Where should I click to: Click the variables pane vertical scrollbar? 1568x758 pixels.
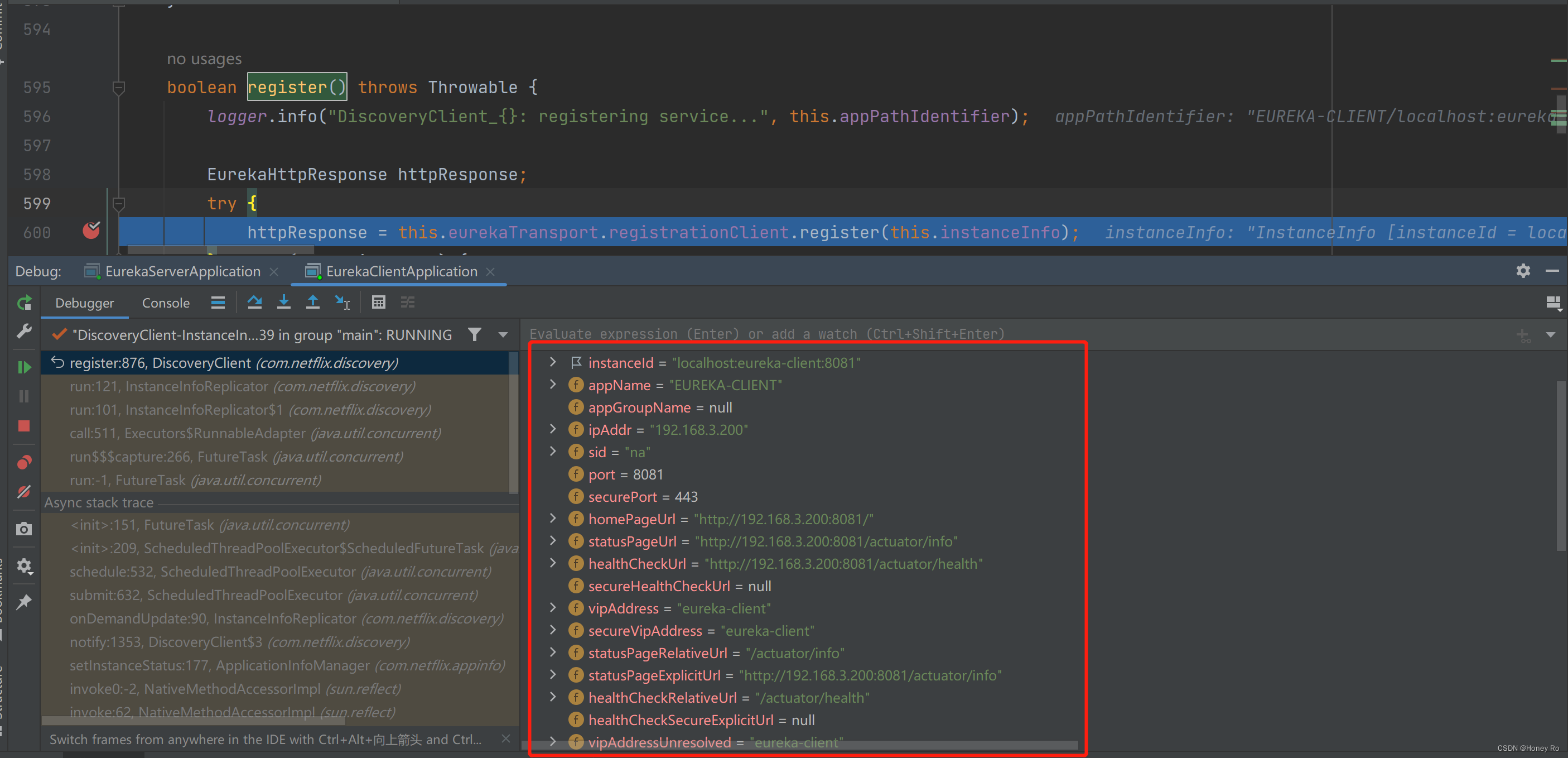(x=1562, y=466)
